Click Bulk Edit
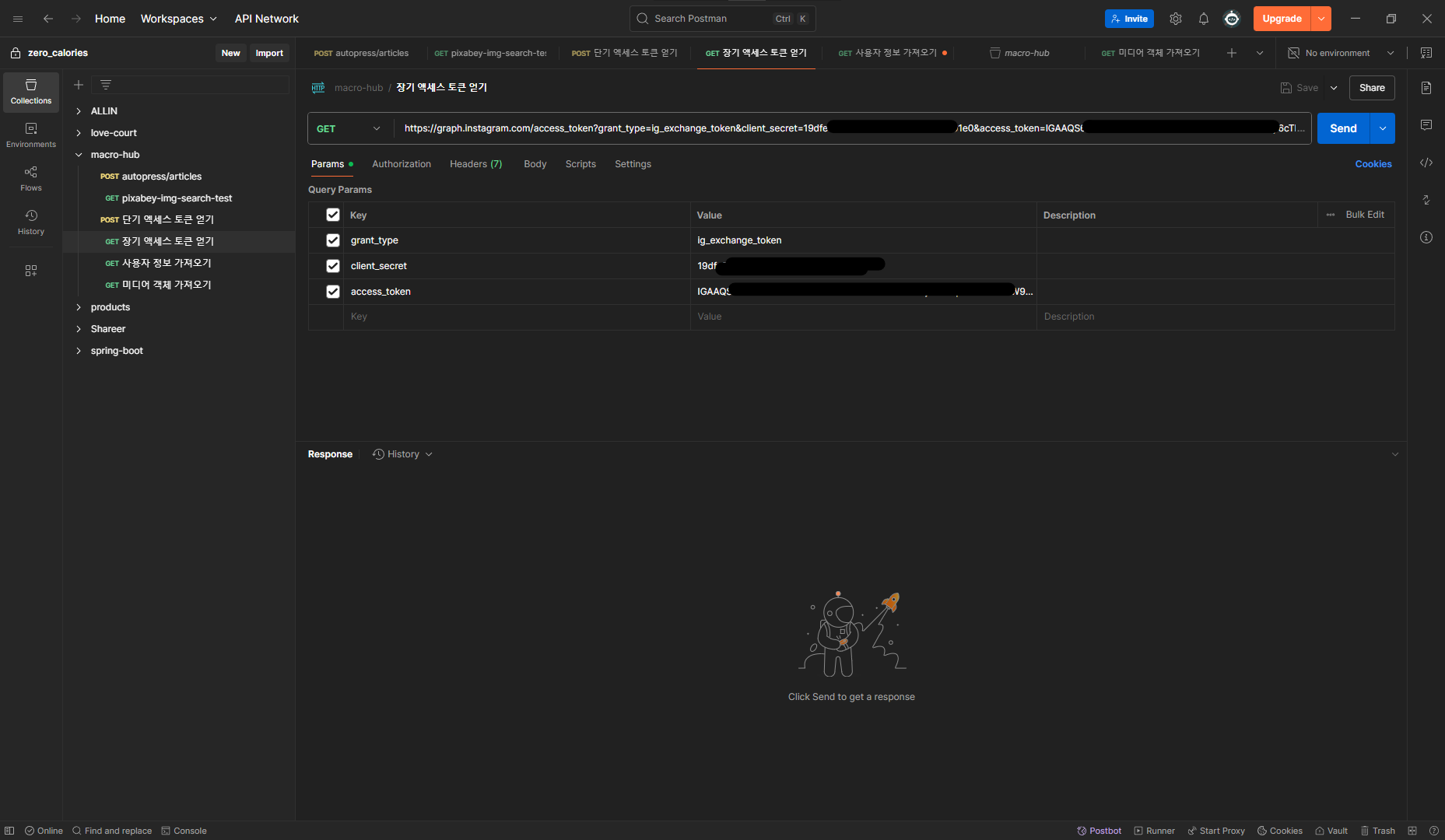The width and height of the screenshot is (1445, 840). 1365,215
